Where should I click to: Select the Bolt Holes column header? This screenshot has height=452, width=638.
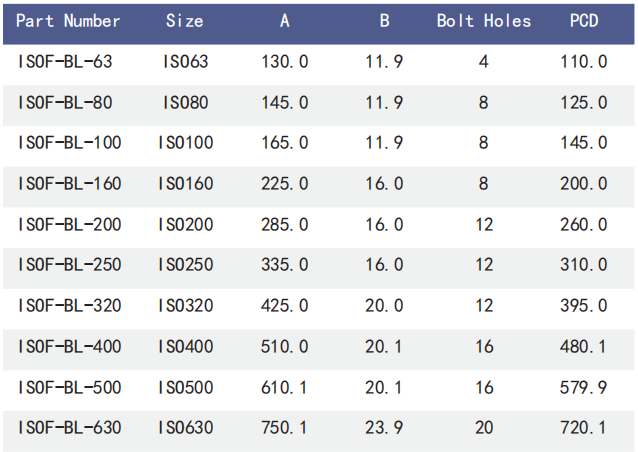(x=484, y=21)
